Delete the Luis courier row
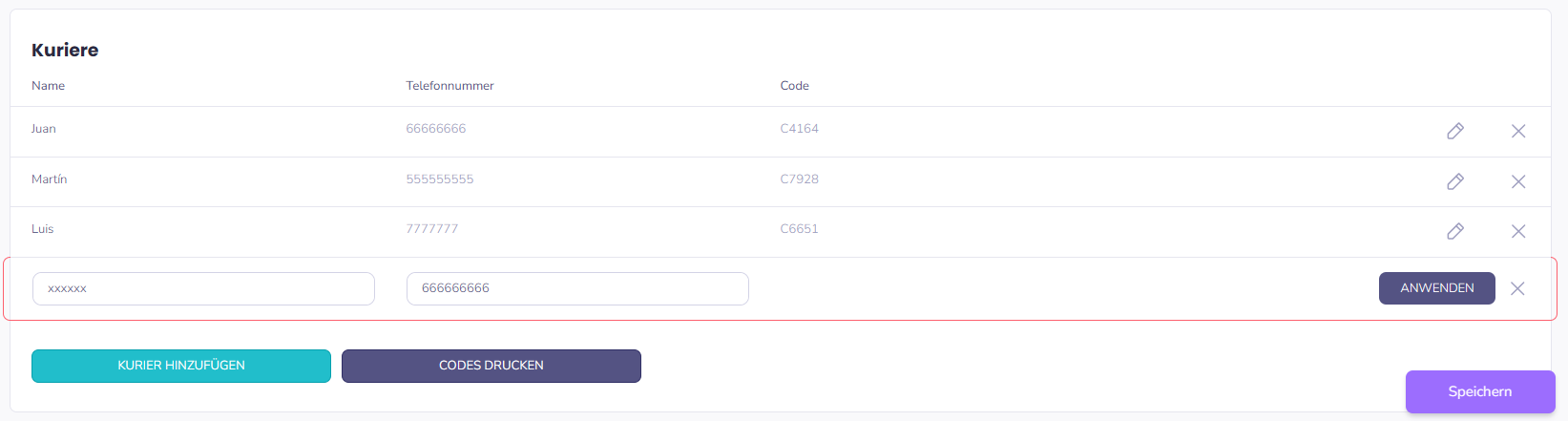Image resolution: width=1568 pixels, height=421 pixels. click(1517, 231)
